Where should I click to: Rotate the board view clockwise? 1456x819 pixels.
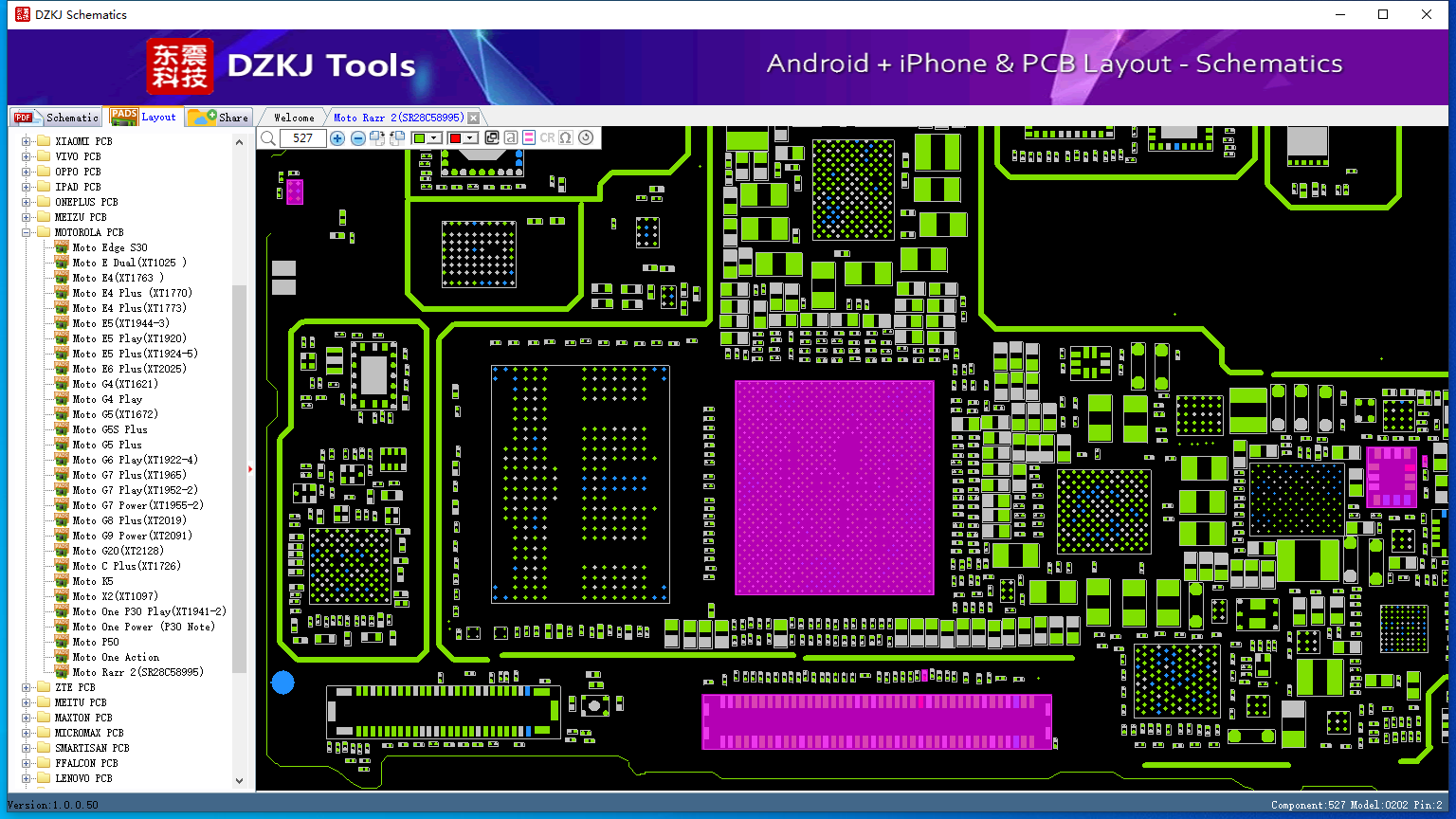[x=377, y=138]
